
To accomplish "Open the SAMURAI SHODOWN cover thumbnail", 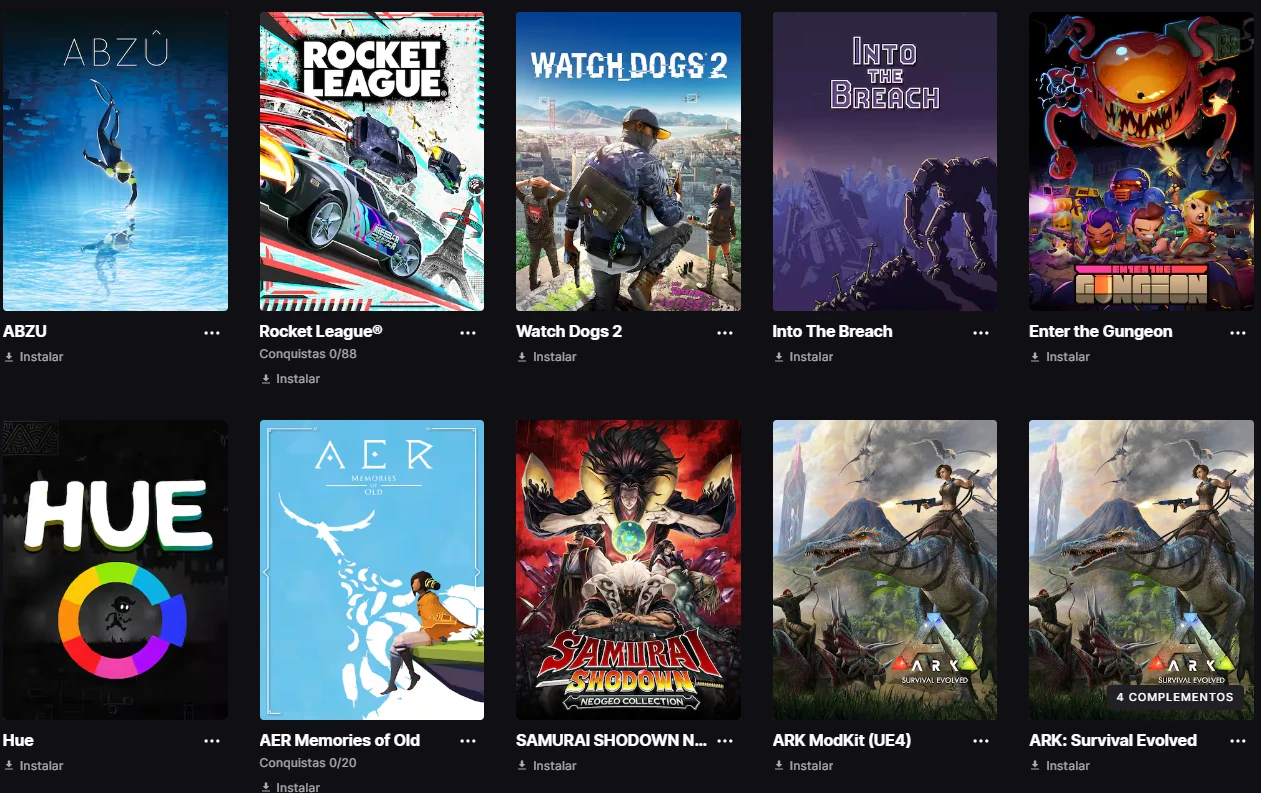I will coord(628,570).
